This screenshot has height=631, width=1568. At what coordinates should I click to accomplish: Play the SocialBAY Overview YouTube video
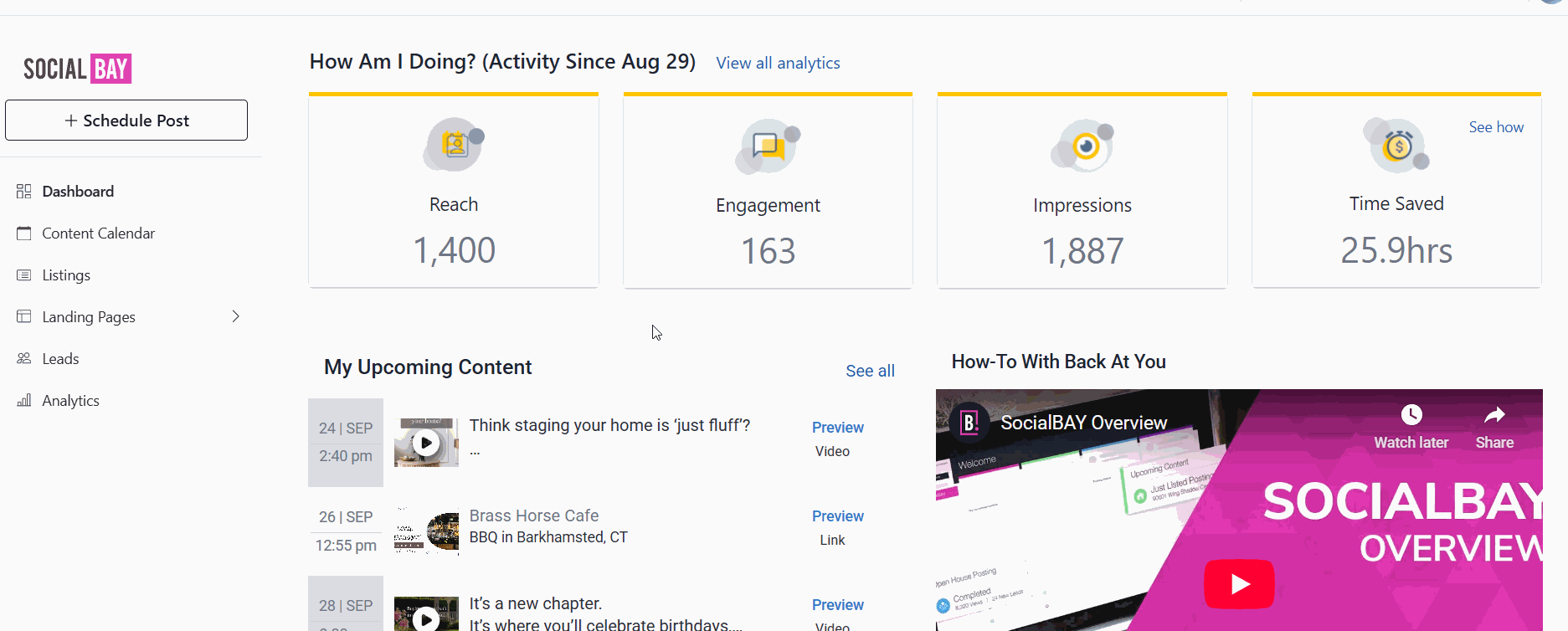[x=1239, y=583]
